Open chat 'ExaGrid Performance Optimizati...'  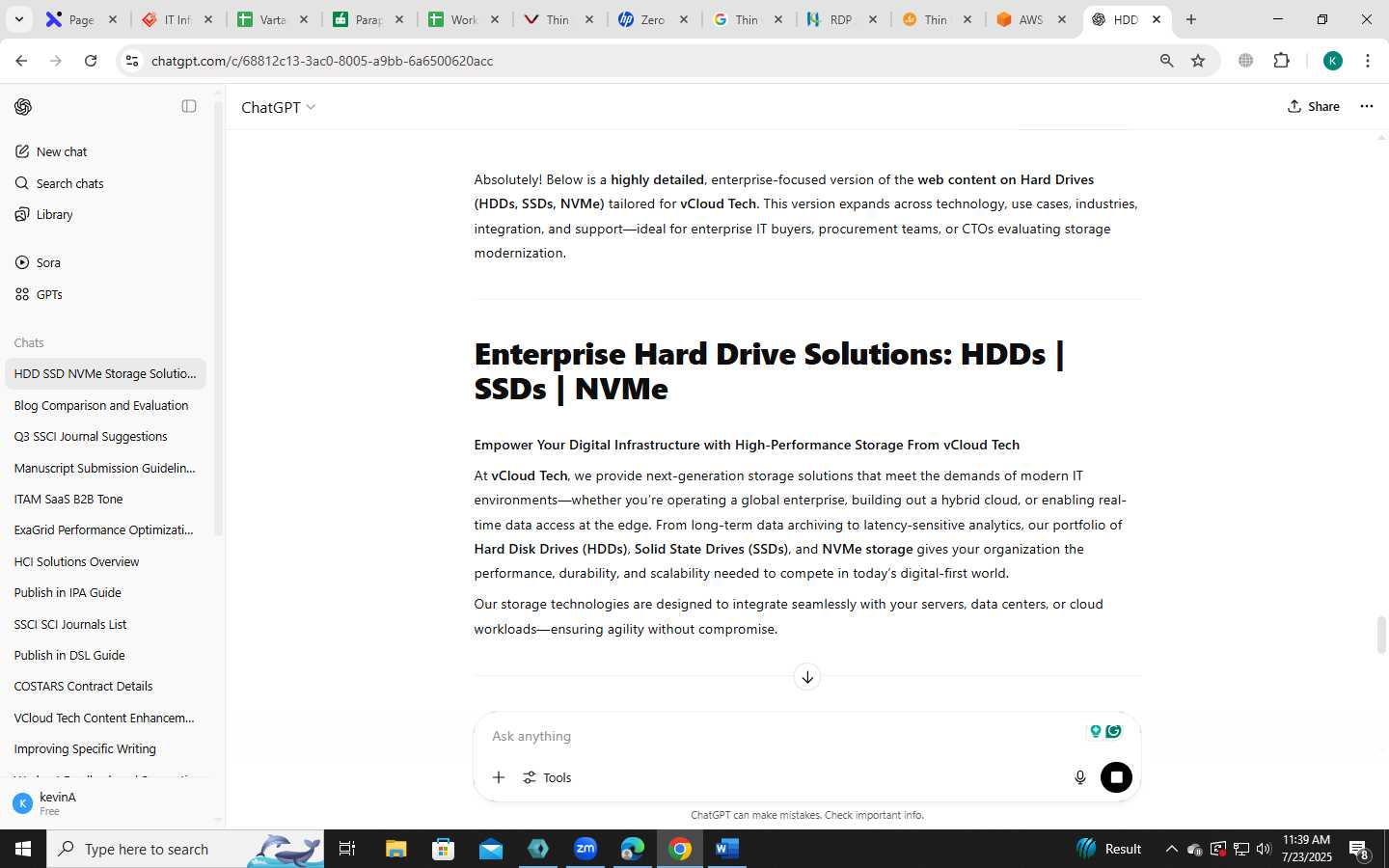click(106, 529)
